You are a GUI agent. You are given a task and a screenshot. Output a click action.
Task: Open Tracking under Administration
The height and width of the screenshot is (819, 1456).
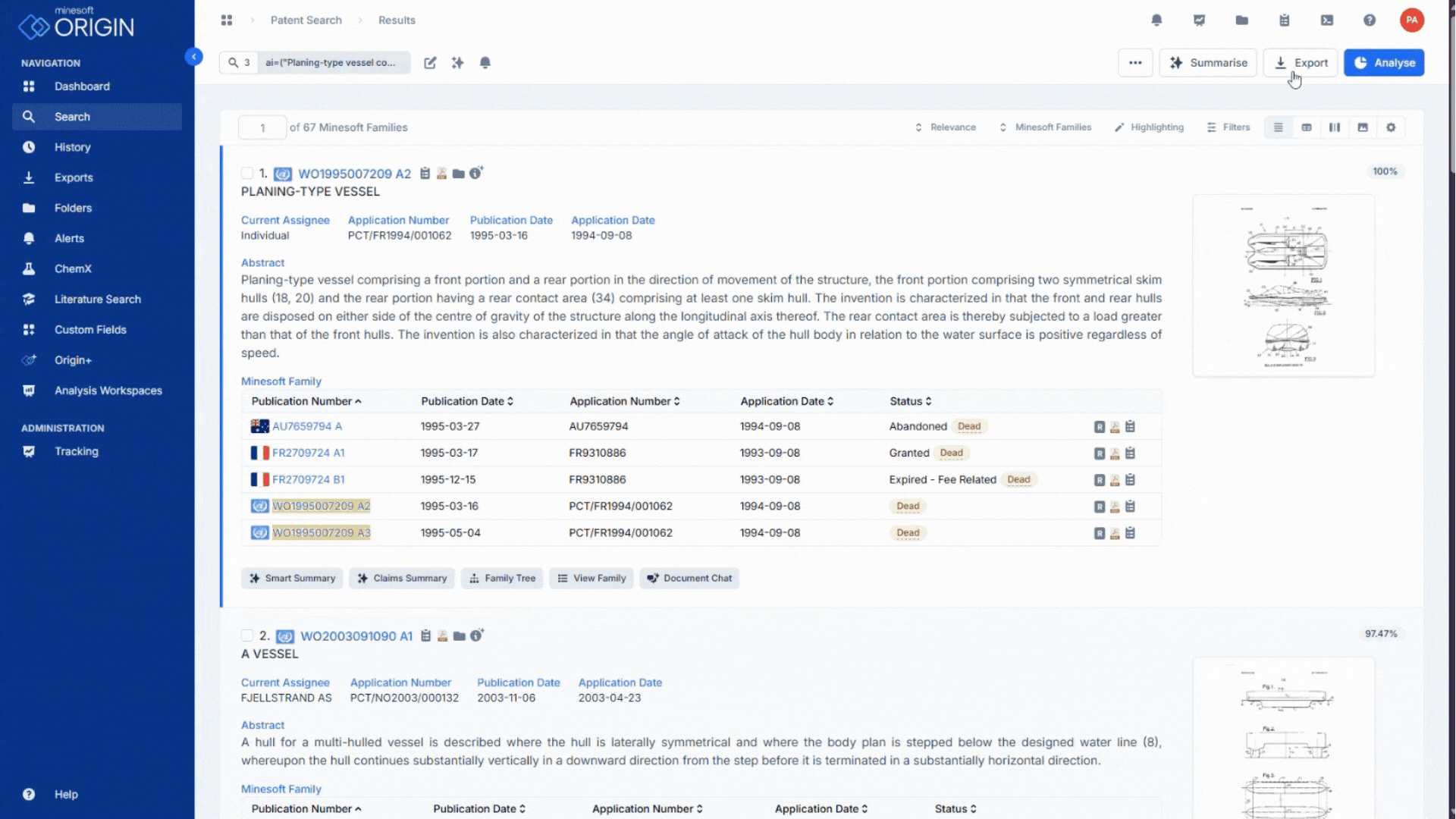pos(97,451)
